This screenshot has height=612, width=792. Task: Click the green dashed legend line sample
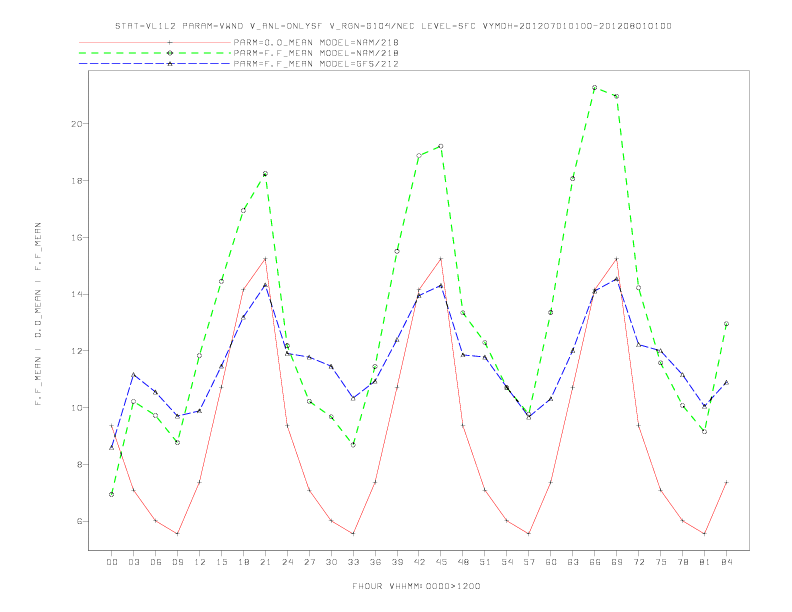tap(155, 53)
